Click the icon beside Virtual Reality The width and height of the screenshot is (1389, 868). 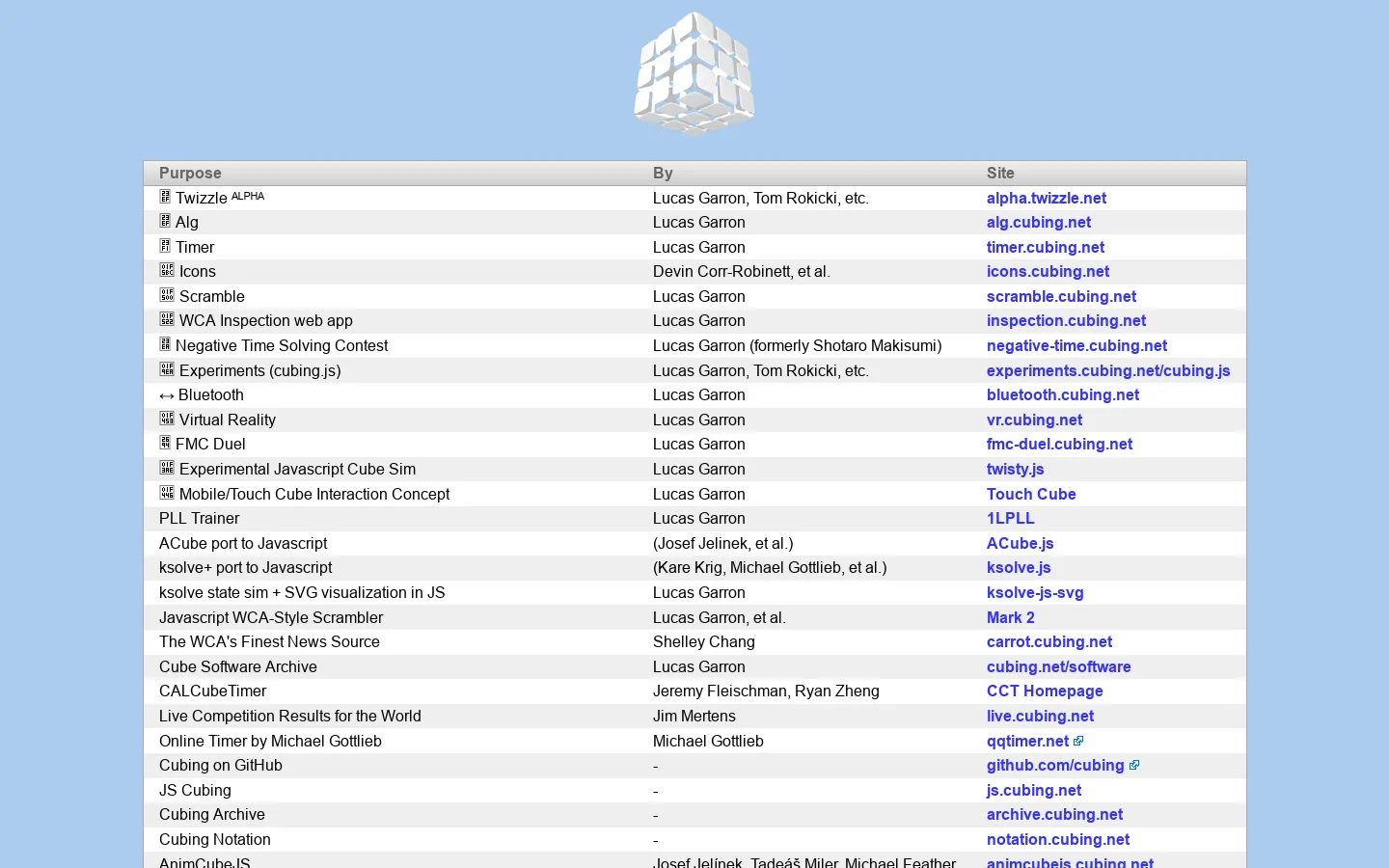point(167,419)
